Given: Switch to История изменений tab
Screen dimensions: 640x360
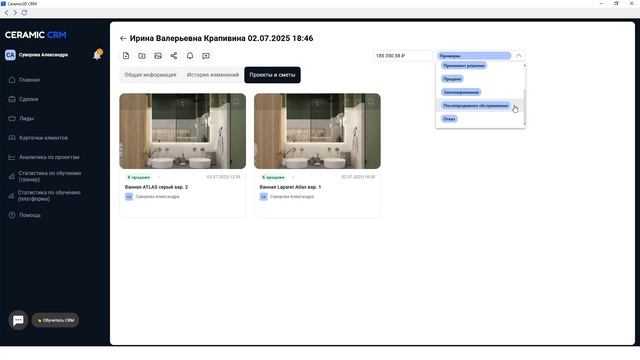Looking at the screenshot, I should pyautogui.click(x=213, y=75).
